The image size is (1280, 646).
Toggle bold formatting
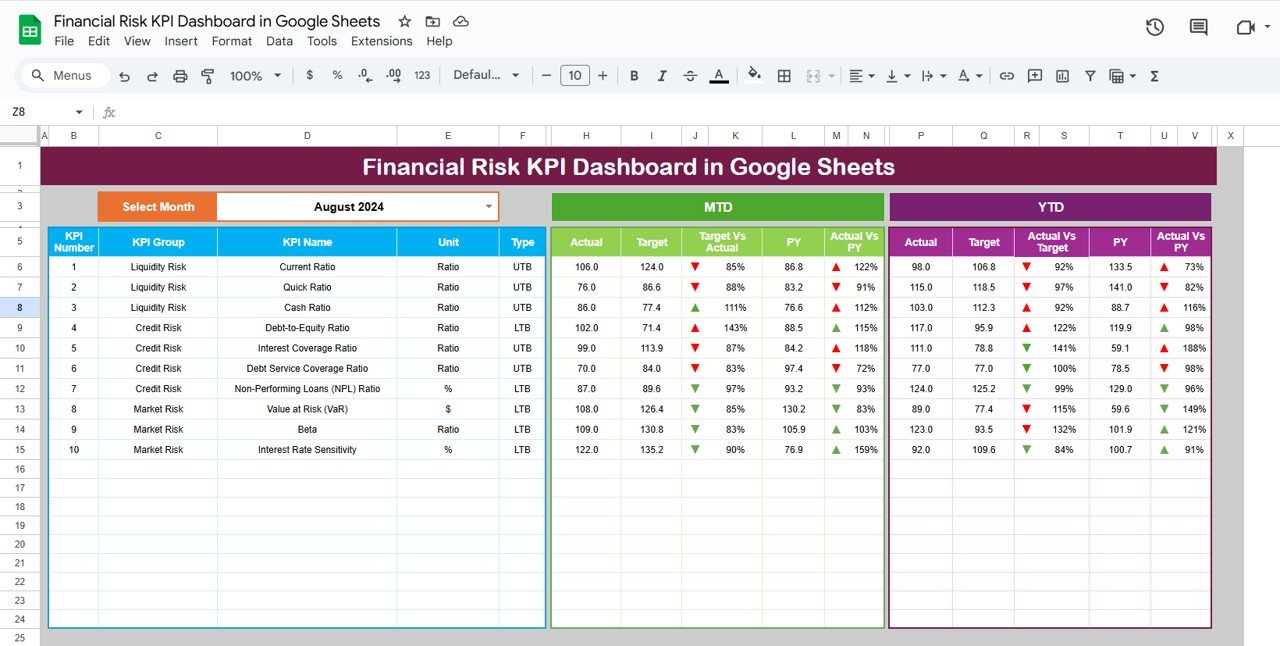click(634, 75)
